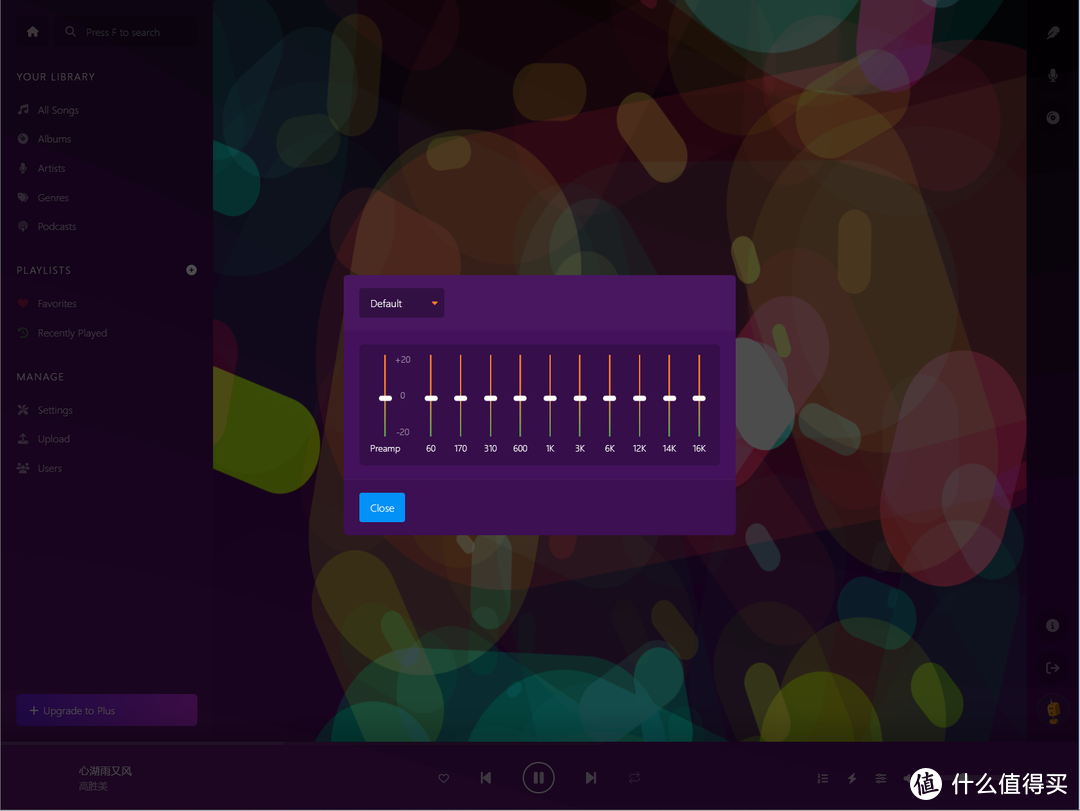Screen dimensions: 1080x811
Task: Open the queue list icon
Action: (822, 778)
